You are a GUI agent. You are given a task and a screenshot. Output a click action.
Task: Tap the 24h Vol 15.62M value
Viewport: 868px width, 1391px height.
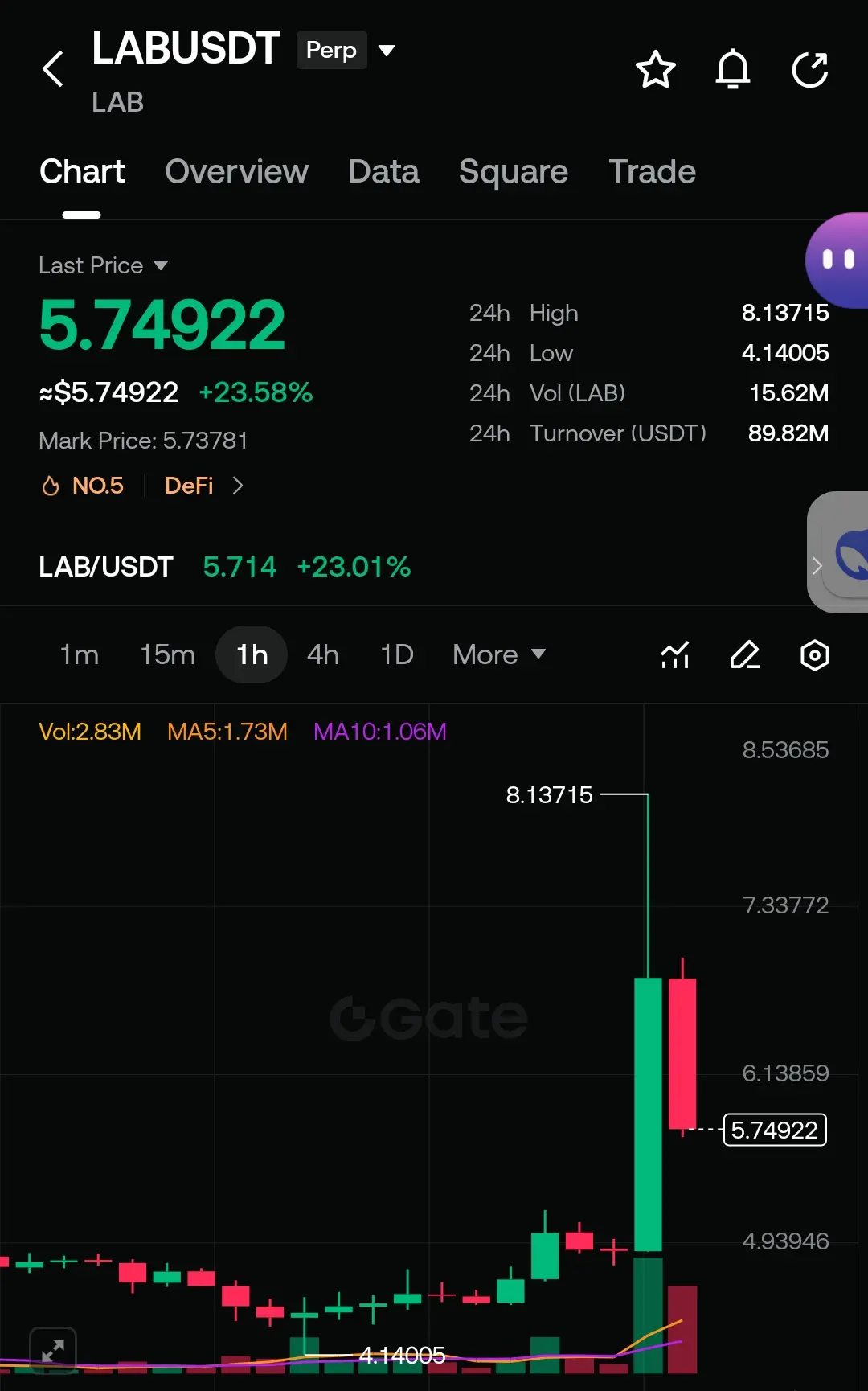tap(788, 393)
